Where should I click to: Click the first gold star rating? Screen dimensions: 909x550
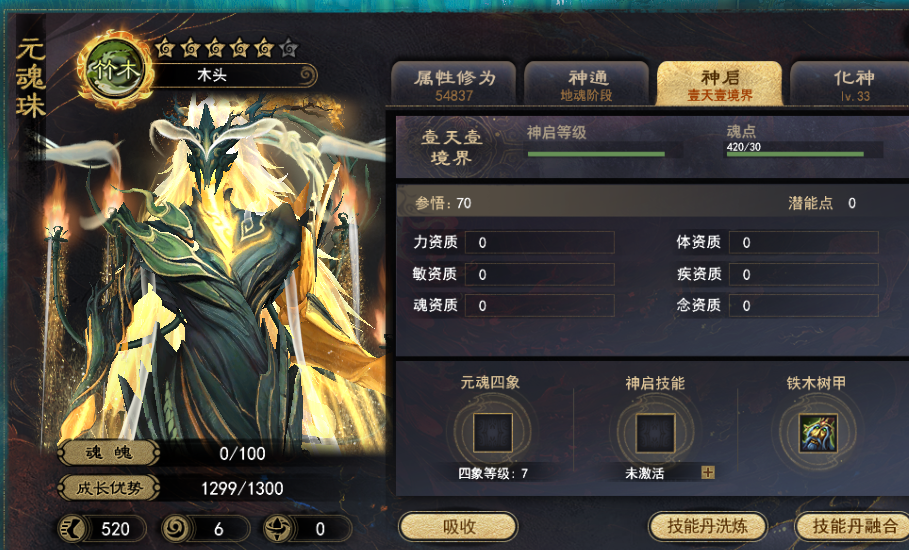coord(165,48)
